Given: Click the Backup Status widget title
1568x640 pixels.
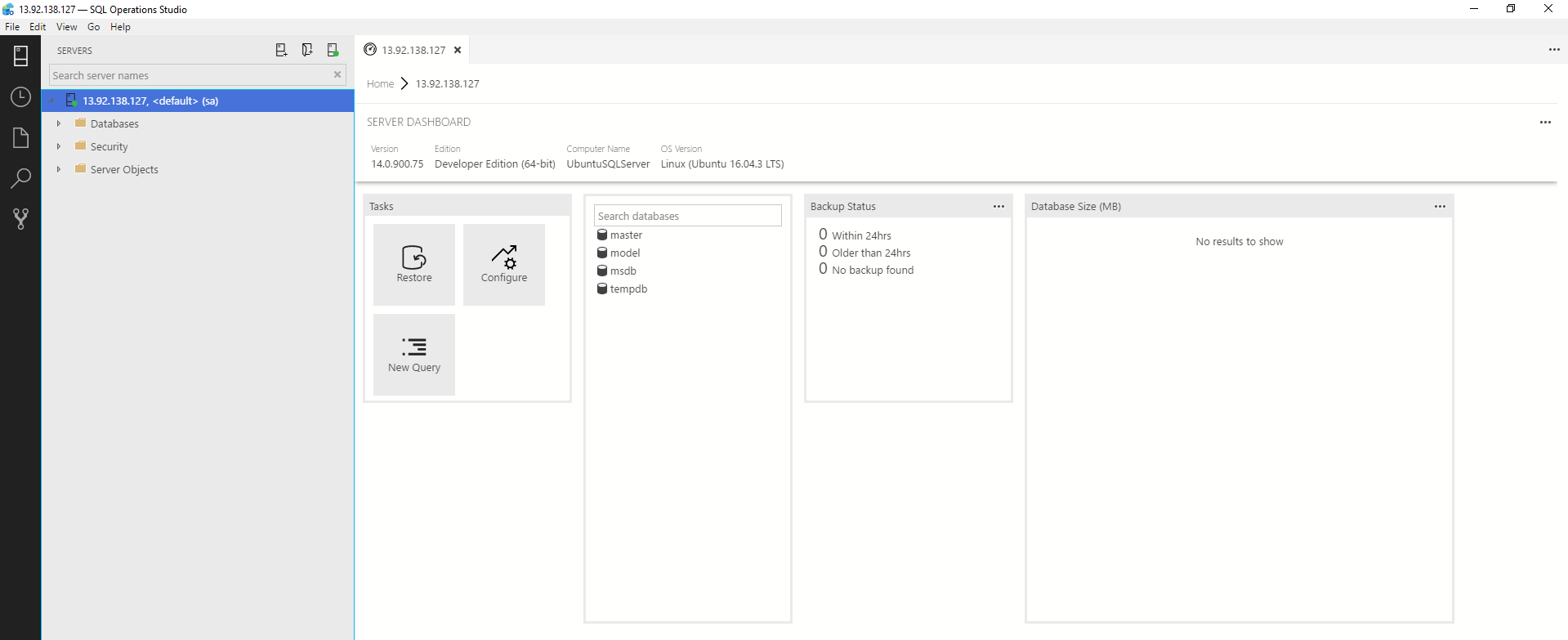Looking at the screenshot, I should point(842,206).
